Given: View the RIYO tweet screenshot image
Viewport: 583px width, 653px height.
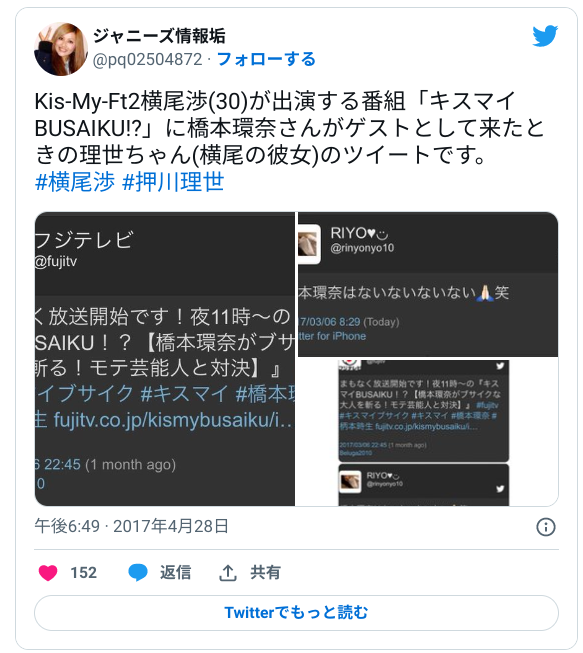Looking at the screenshot, I should coord(428,284).
